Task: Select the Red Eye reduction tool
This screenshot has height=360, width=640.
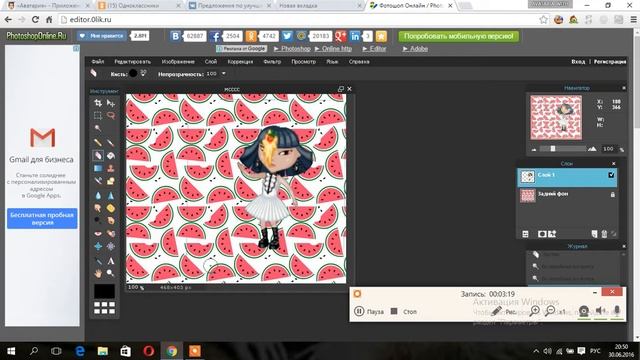Action: [x=98, y=233]
